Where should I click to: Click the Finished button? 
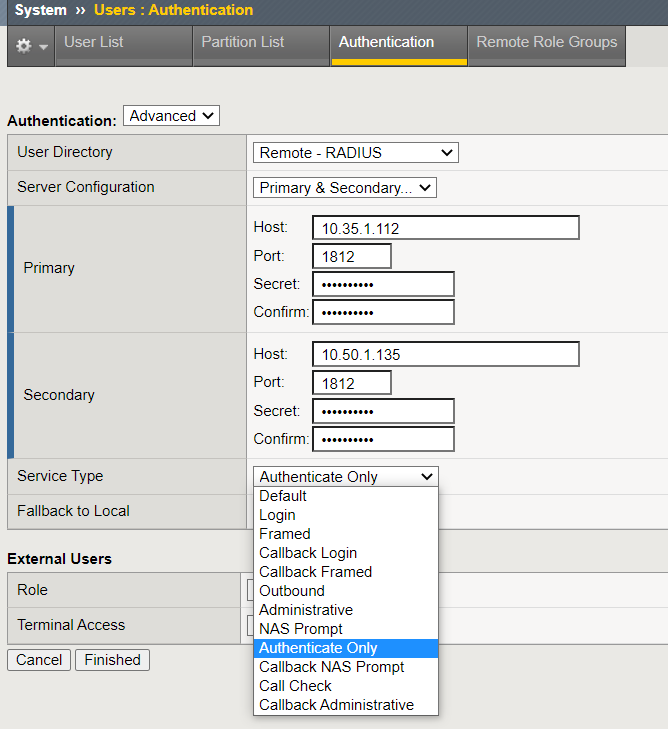pyautogui.click(x=112, y=660)
